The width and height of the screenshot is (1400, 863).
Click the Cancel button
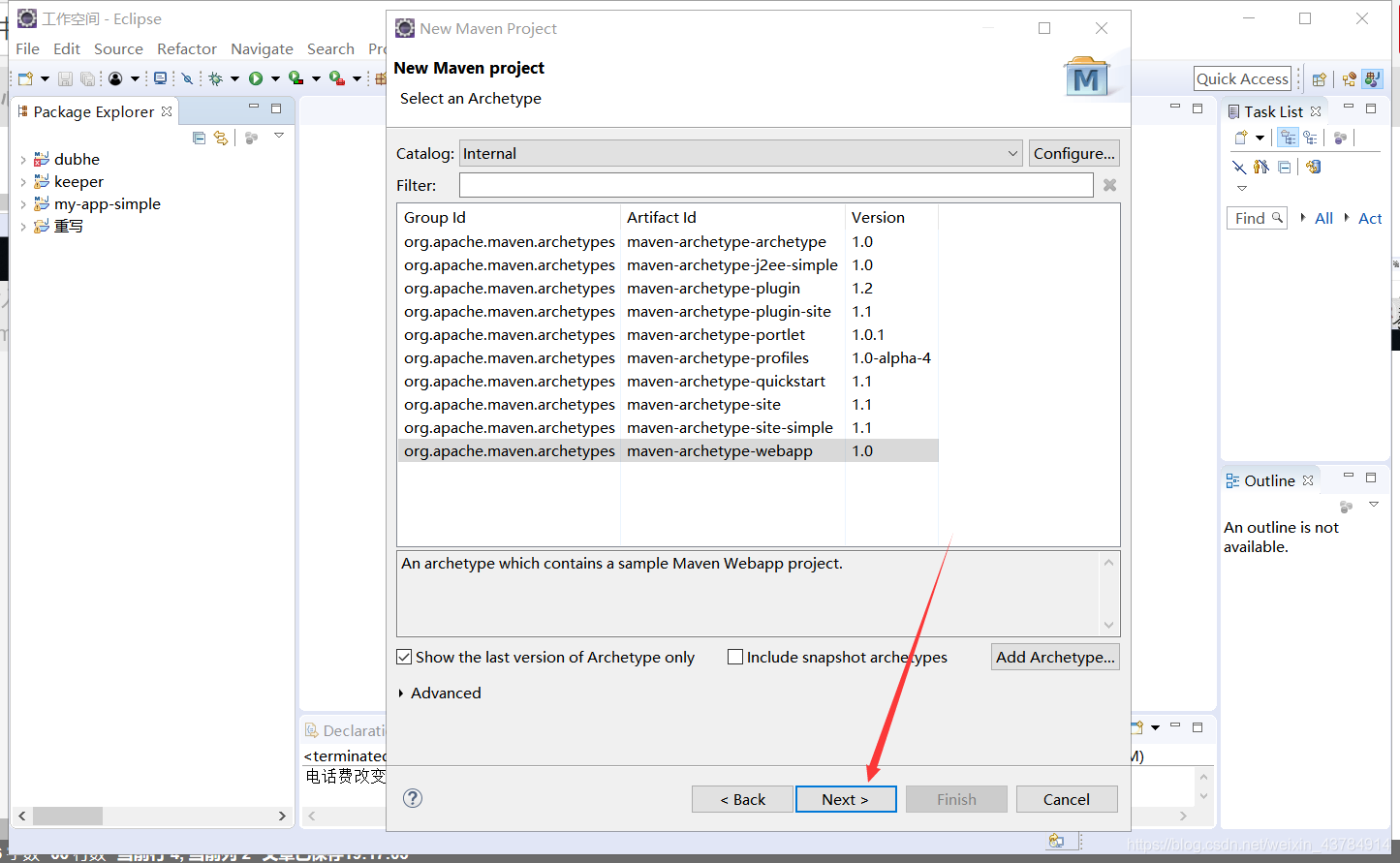(x=1067, y=799)
